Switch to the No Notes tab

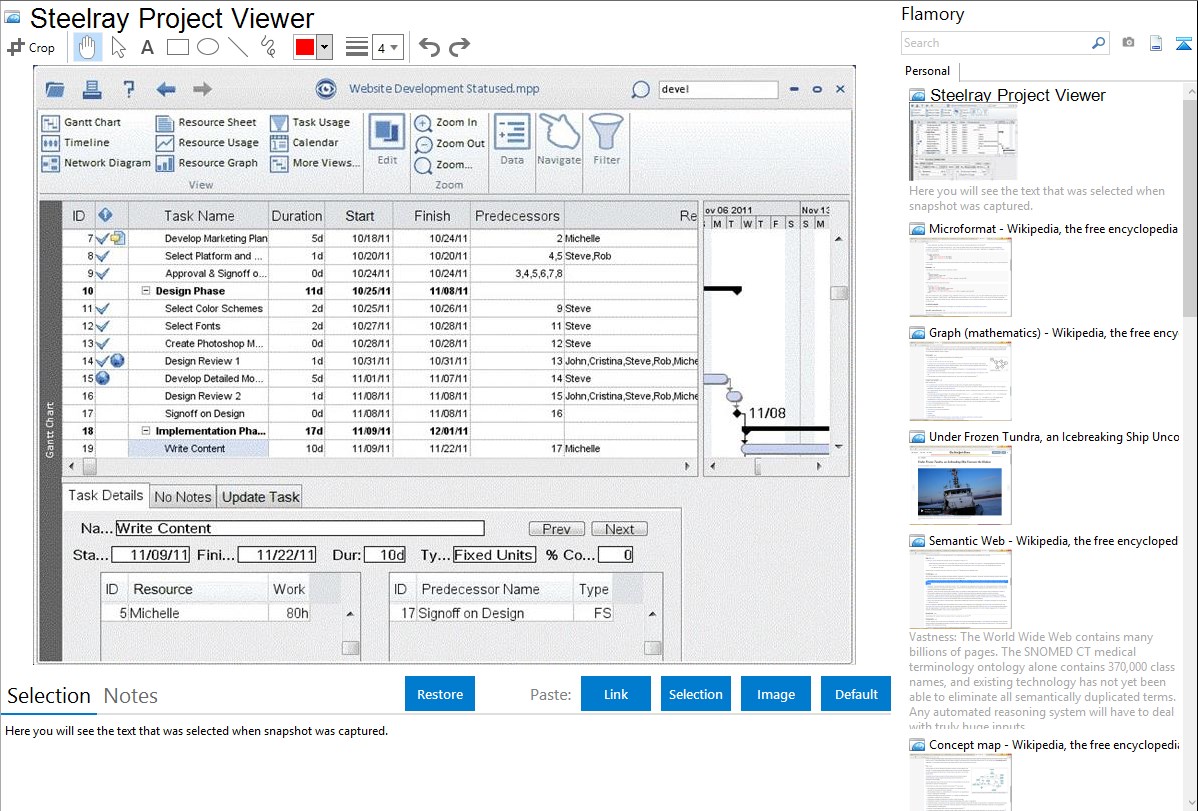coord(183,497)
